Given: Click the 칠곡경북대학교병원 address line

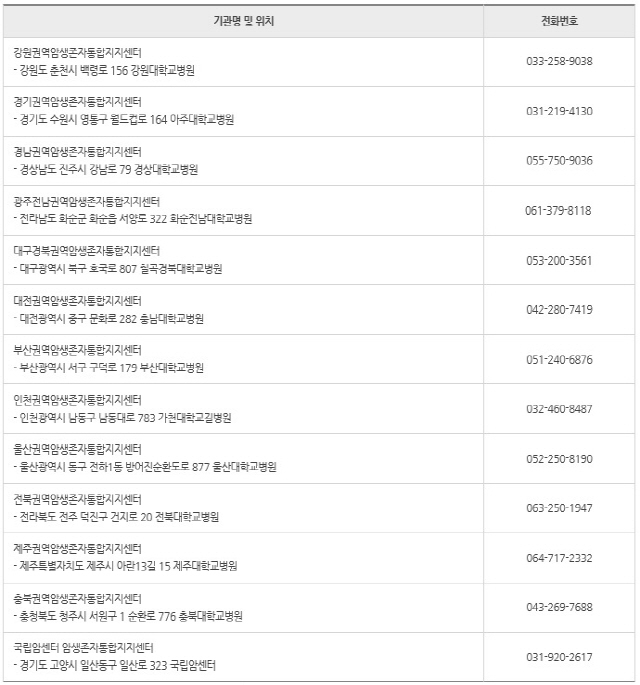Looking at the screenshot, I should coord(120,269).
